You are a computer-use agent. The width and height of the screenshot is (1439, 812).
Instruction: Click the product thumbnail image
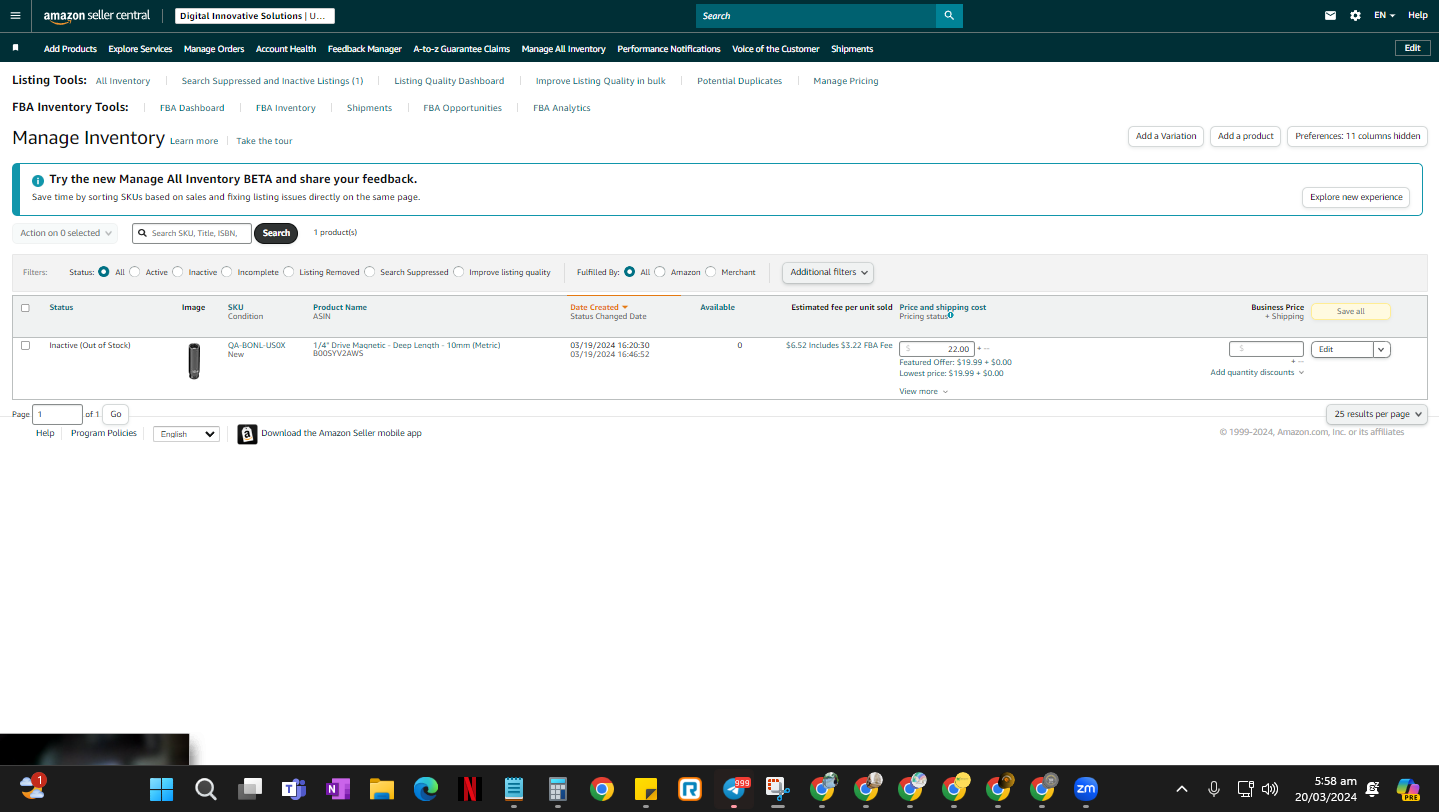click(x=194, y=361)
